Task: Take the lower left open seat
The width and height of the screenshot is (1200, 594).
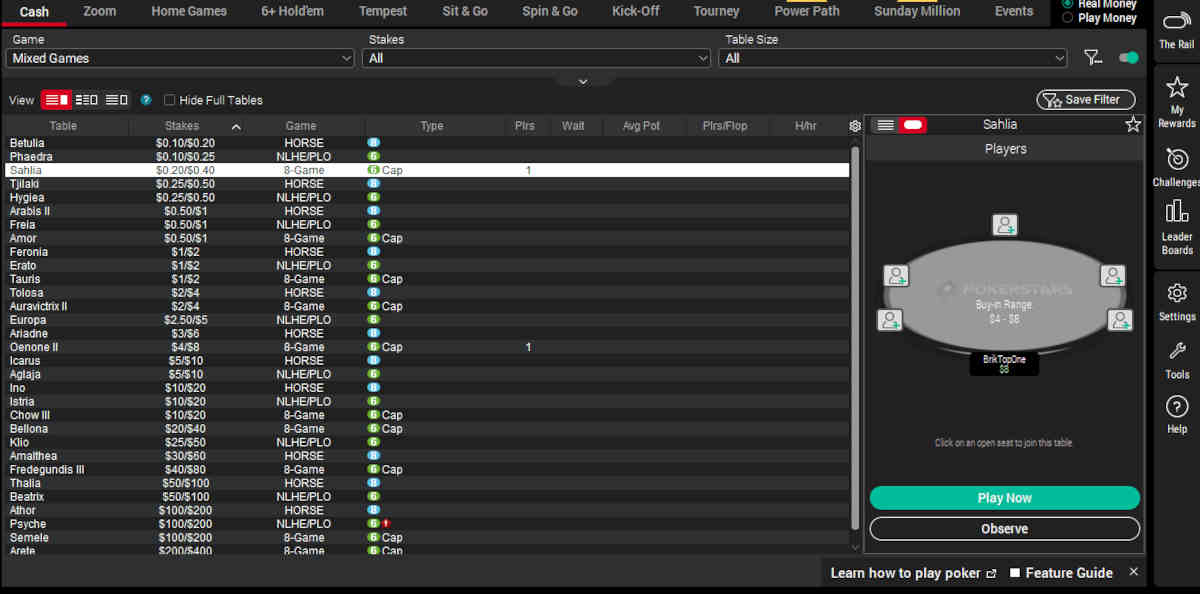Action: [x=889, y=320]
